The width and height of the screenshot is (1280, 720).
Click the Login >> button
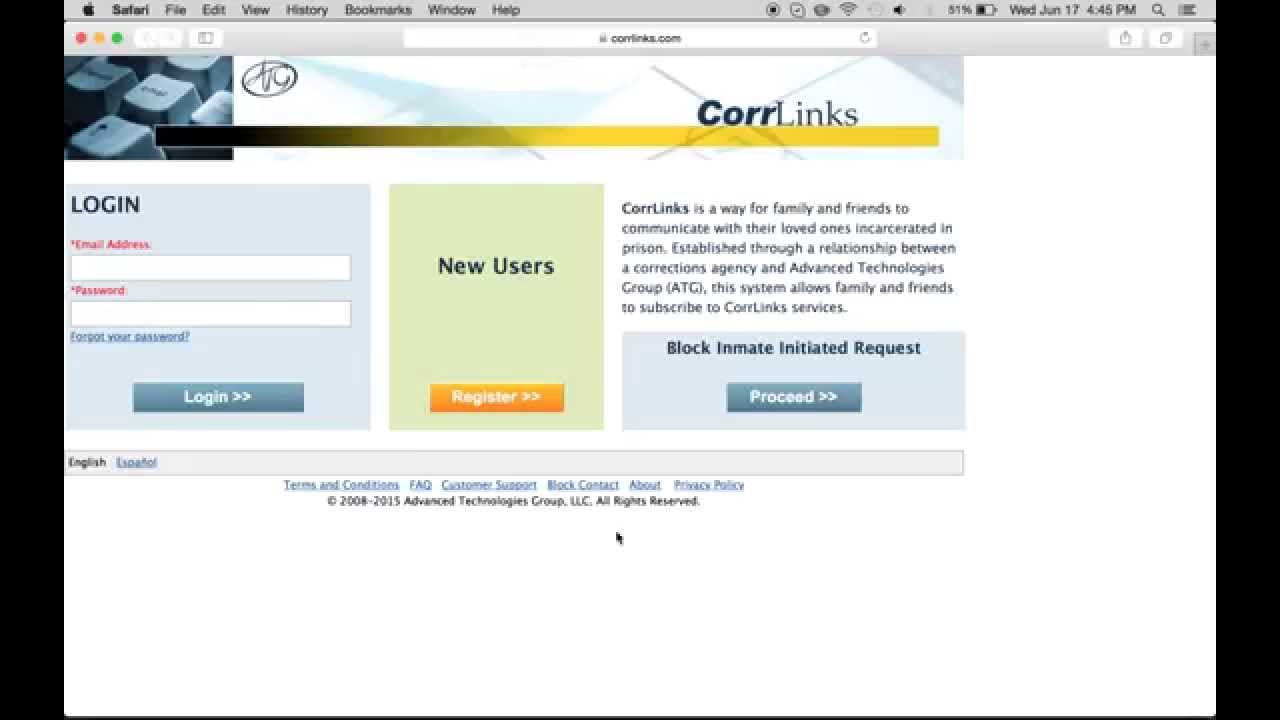[218, 397]
